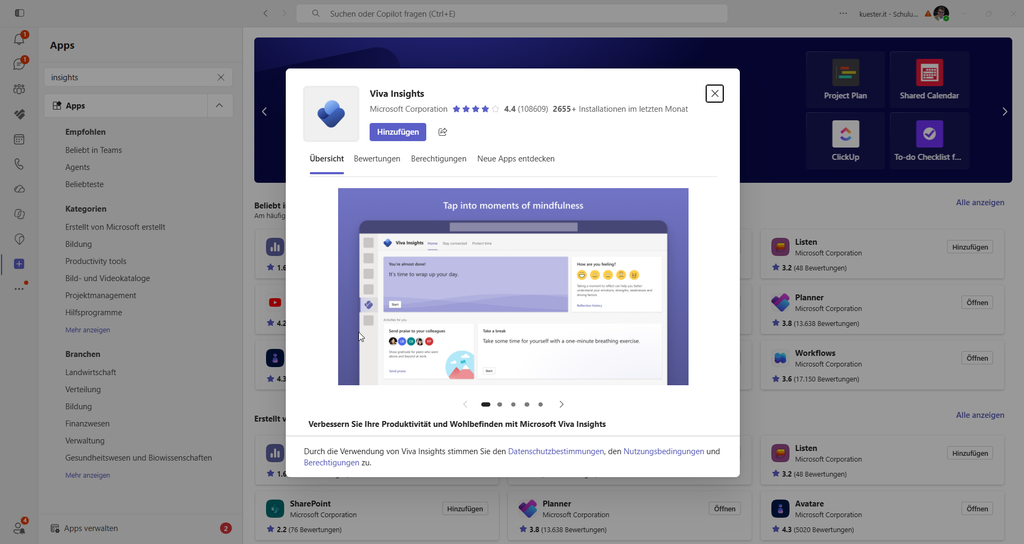Open the OneDrive cloud icon in sidebar
This screenshot has width=1024, height=544.
click(x=19, y=189)
